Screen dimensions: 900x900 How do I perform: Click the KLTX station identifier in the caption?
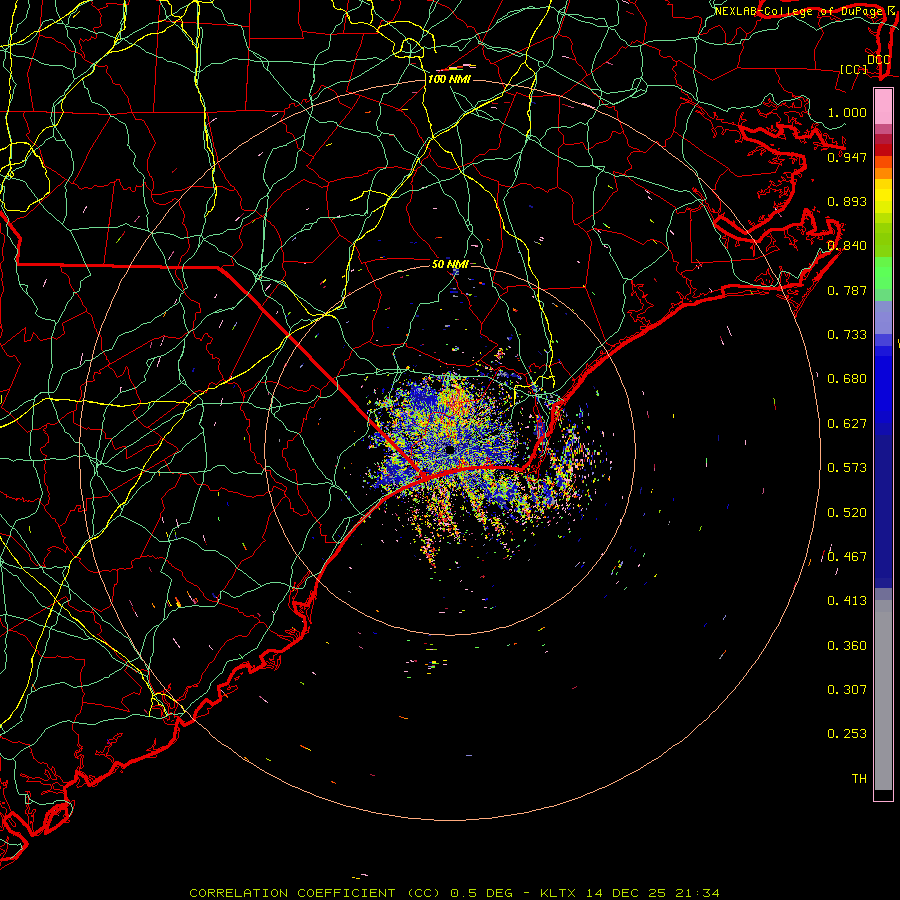(560, 893)
